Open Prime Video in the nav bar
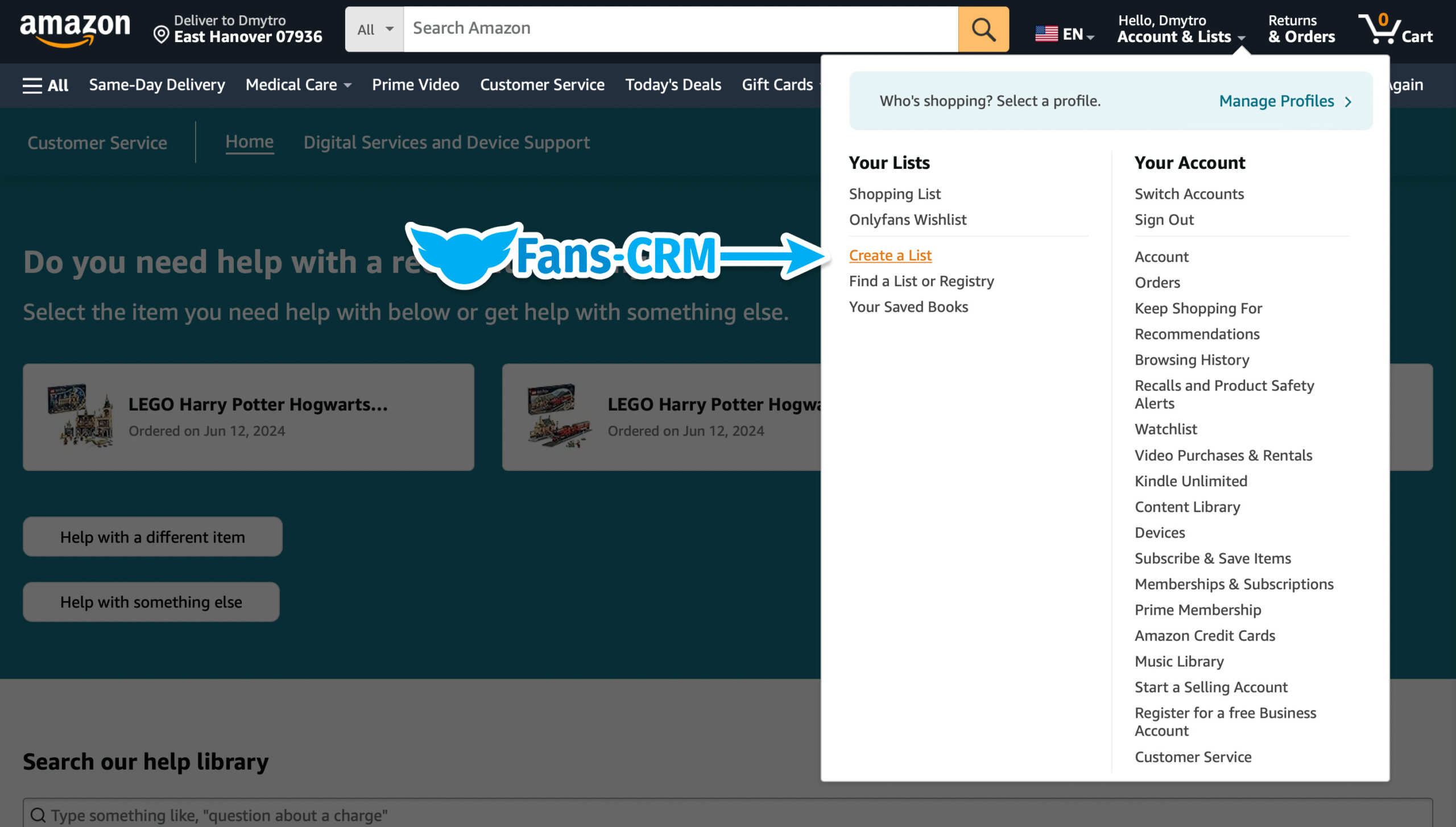1456x827 pixels. (416, 85)
